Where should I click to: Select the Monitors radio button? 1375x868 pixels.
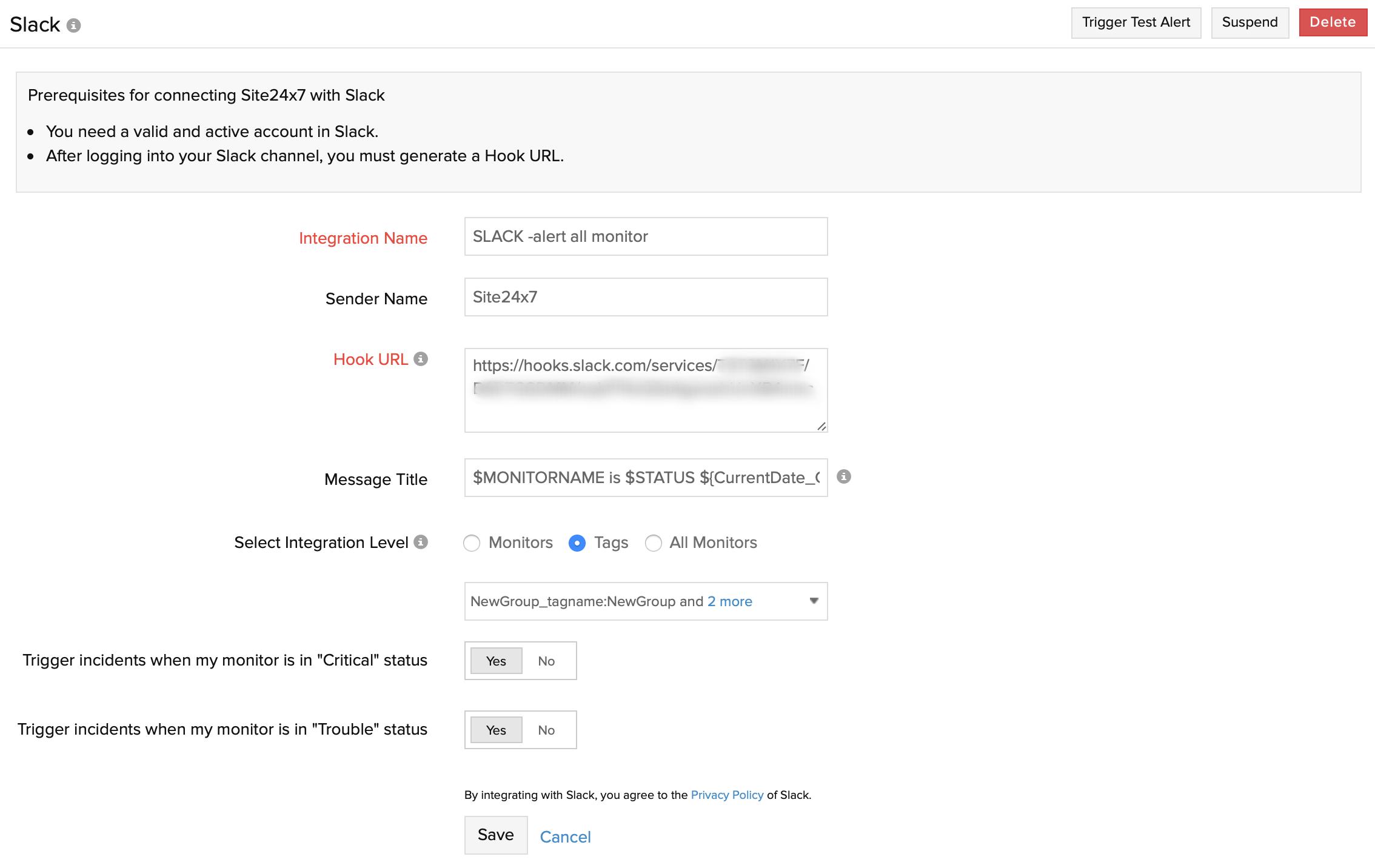point(472,542)
